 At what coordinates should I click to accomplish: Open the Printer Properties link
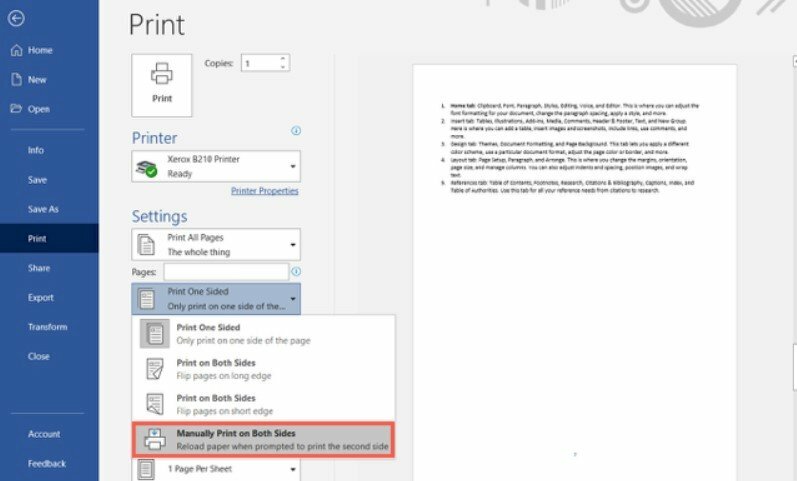click(x=264, y=191)
